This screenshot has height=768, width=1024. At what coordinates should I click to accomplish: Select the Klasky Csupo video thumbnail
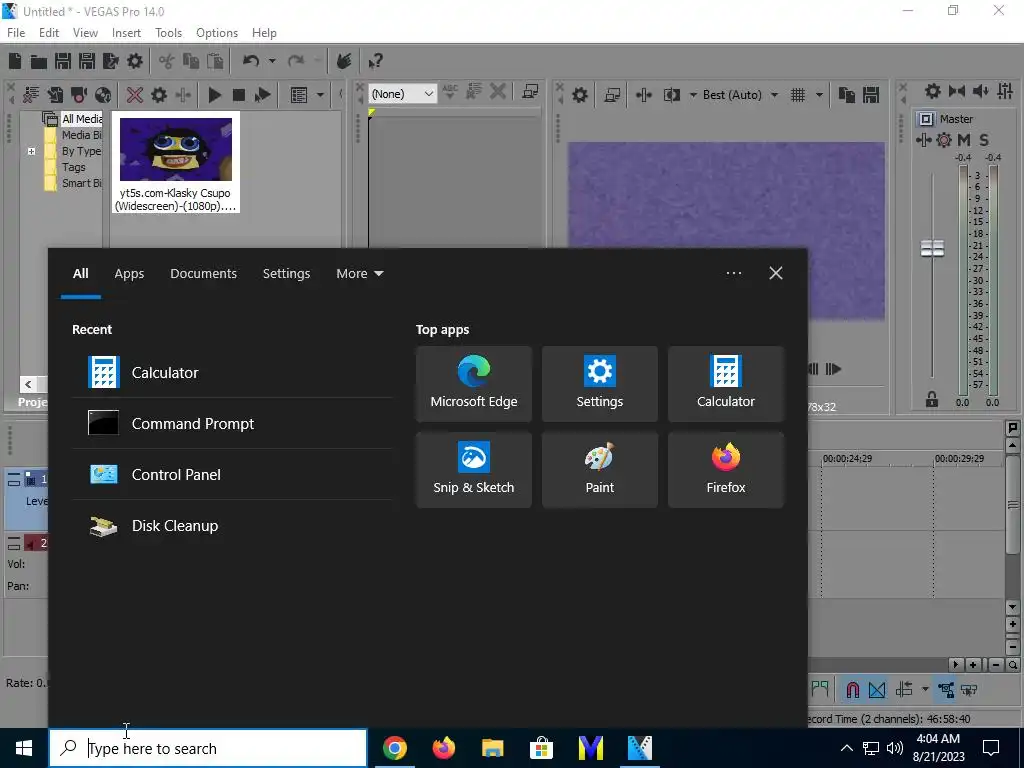point(176,162)
